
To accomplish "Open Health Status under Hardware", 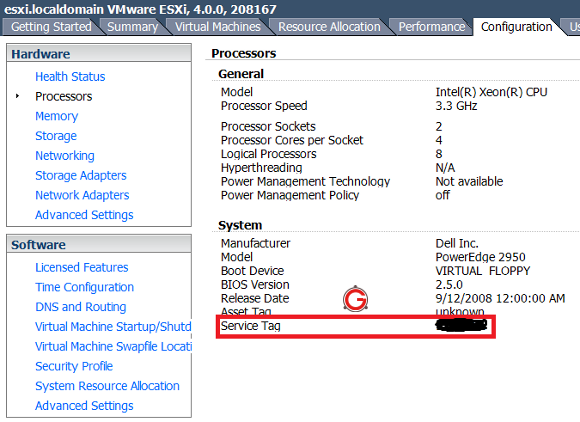I will tap(70, 77).
